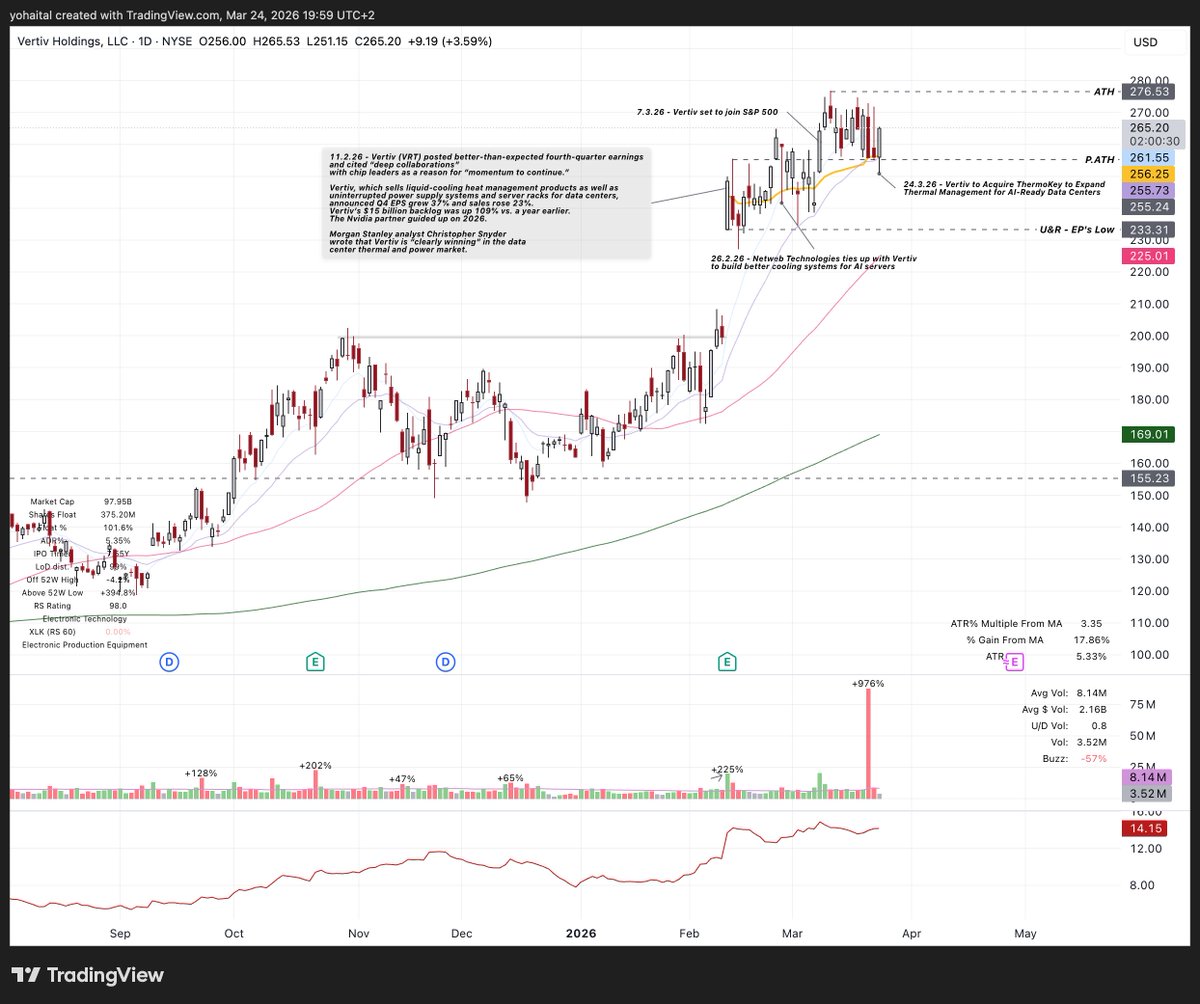
Task: Click the +202% volume label
Action: point(315,765)
